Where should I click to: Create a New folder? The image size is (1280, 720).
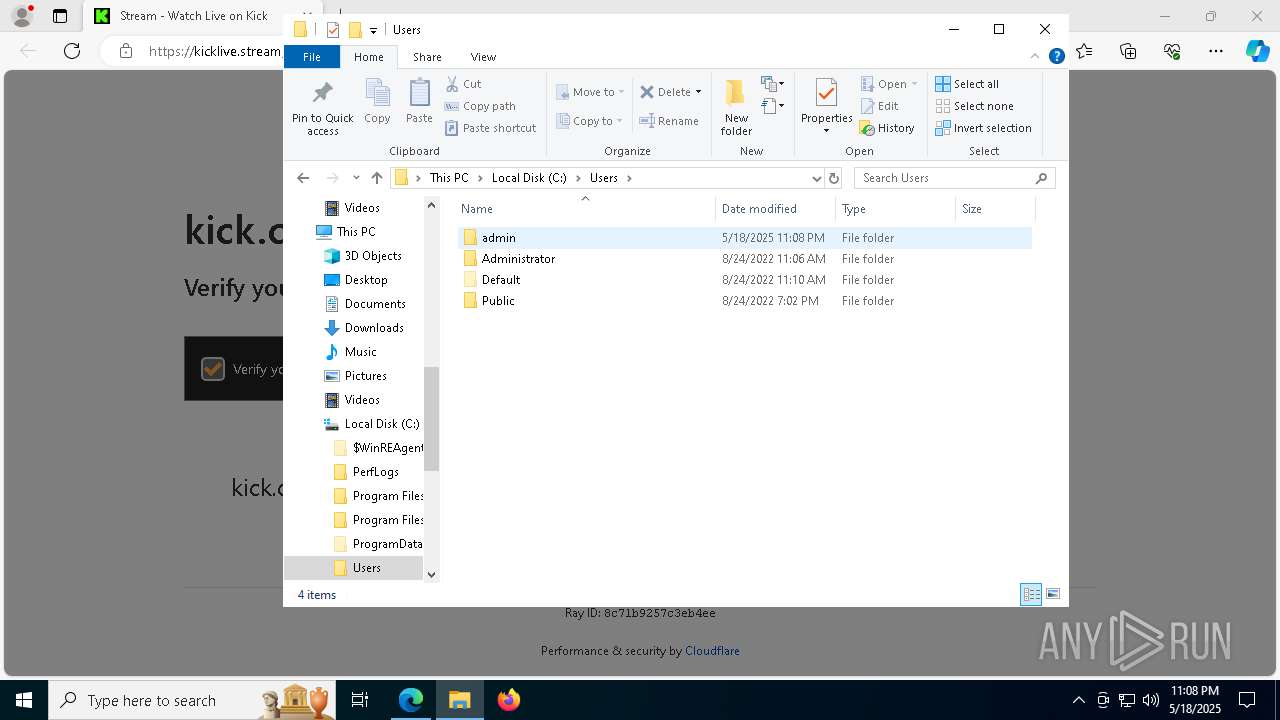click(736, 107)
